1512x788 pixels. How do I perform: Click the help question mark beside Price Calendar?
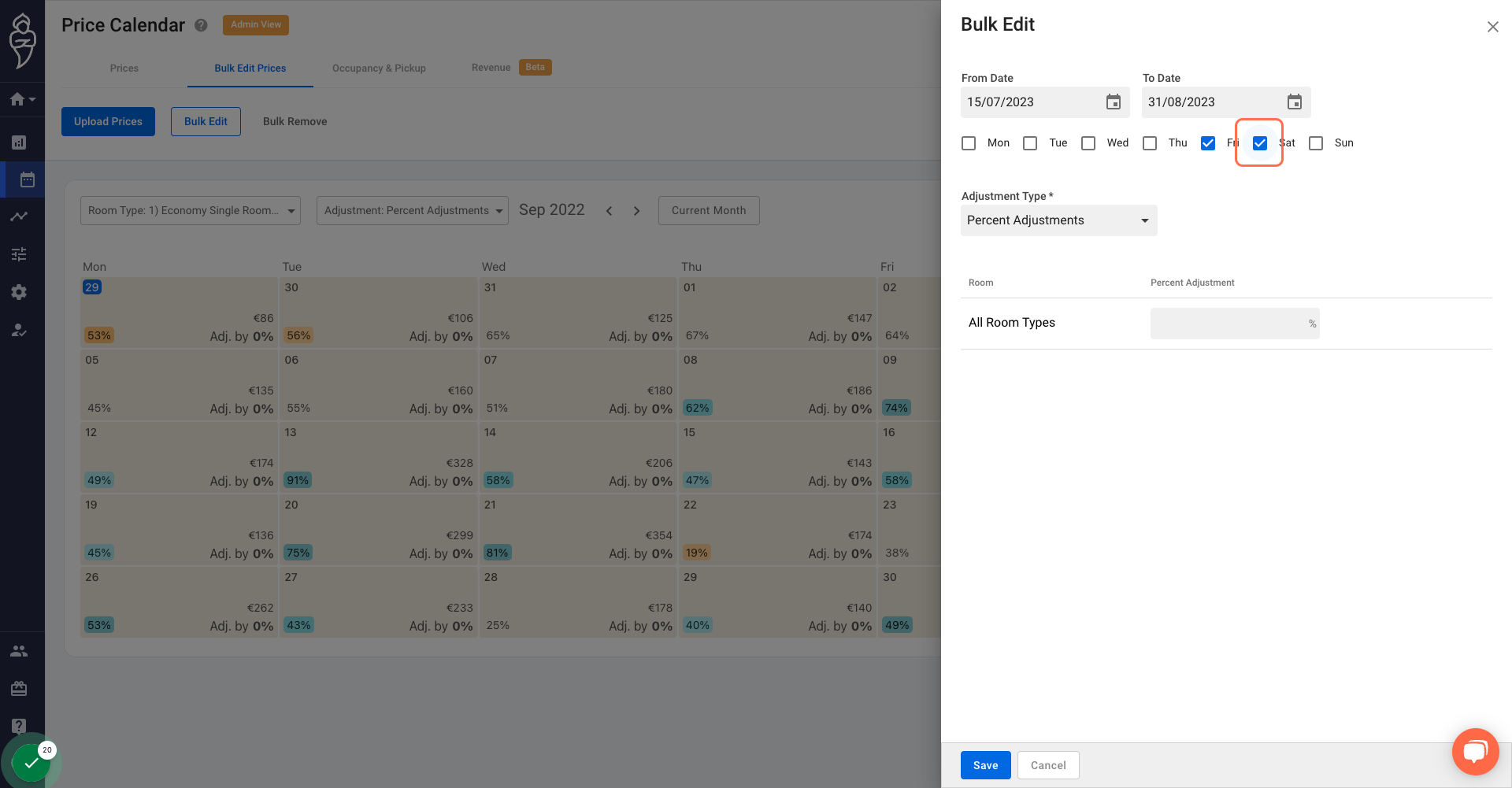[x=201, y=25]
